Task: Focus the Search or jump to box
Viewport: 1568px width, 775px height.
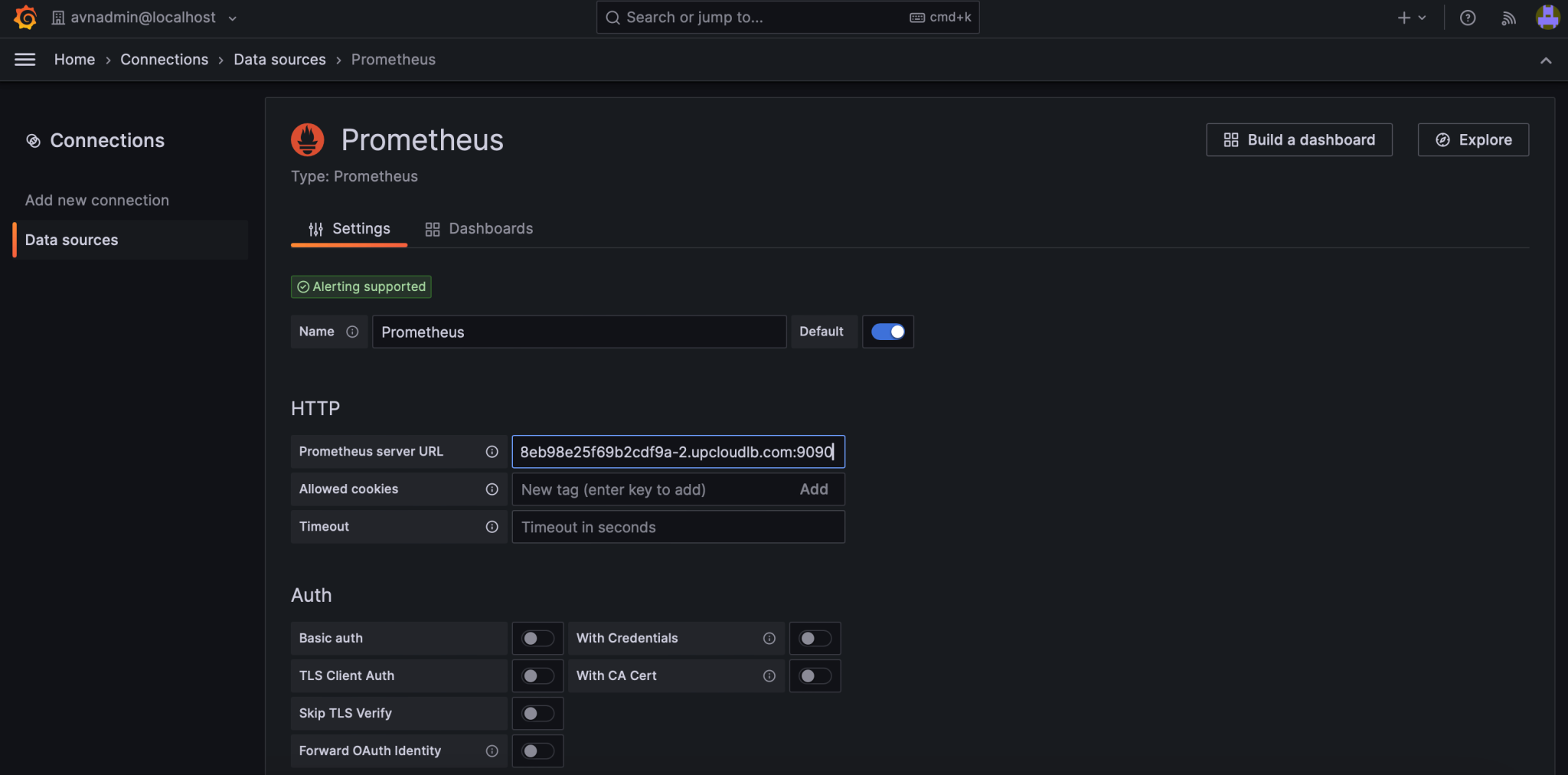Action: pos(788,18)
